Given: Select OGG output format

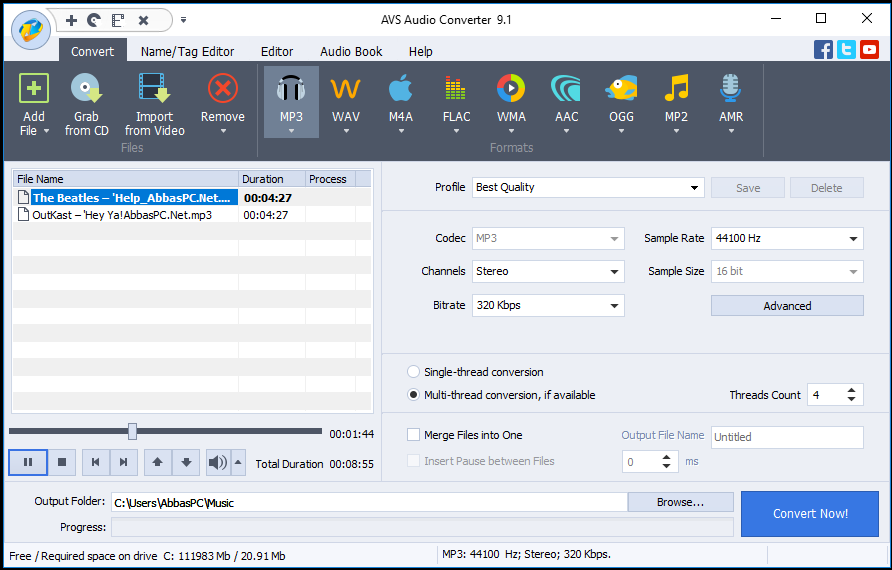Looking at the screenshot, I should click(621, 101).
